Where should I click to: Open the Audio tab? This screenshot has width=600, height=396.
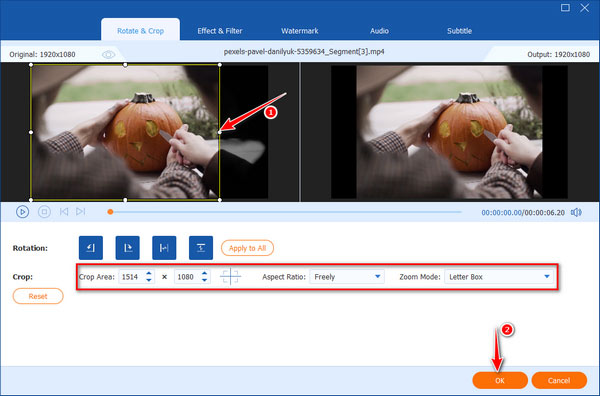pos(379,31)
